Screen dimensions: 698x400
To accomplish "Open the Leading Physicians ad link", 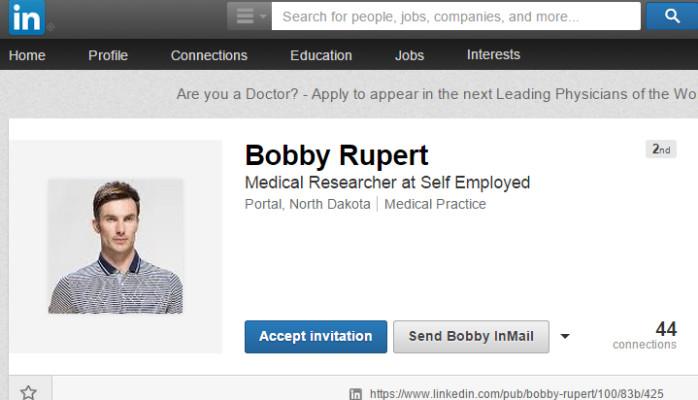I will coord(436,94).
